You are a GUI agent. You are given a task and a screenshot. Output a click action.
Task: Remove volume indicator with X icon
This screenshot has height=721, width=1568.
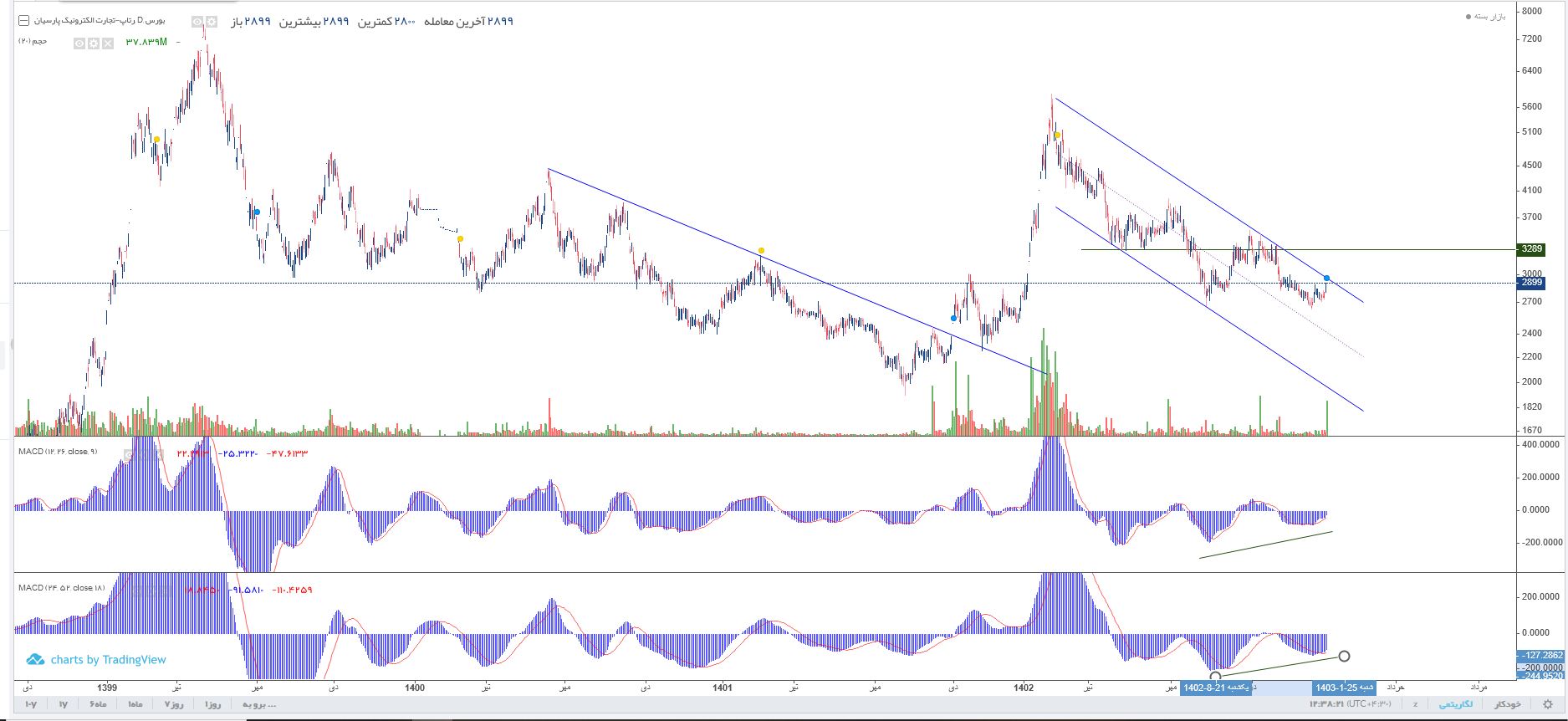(x=108, y=43)
